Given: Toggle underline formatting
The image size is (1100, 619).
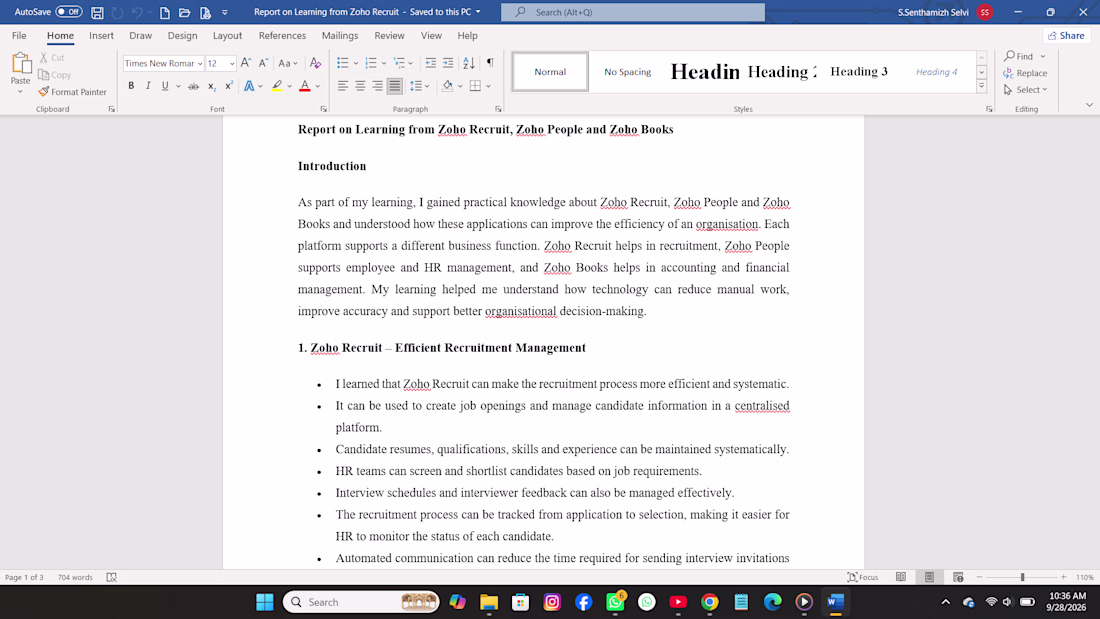Looking at the screenshot, I should (165, 86).
